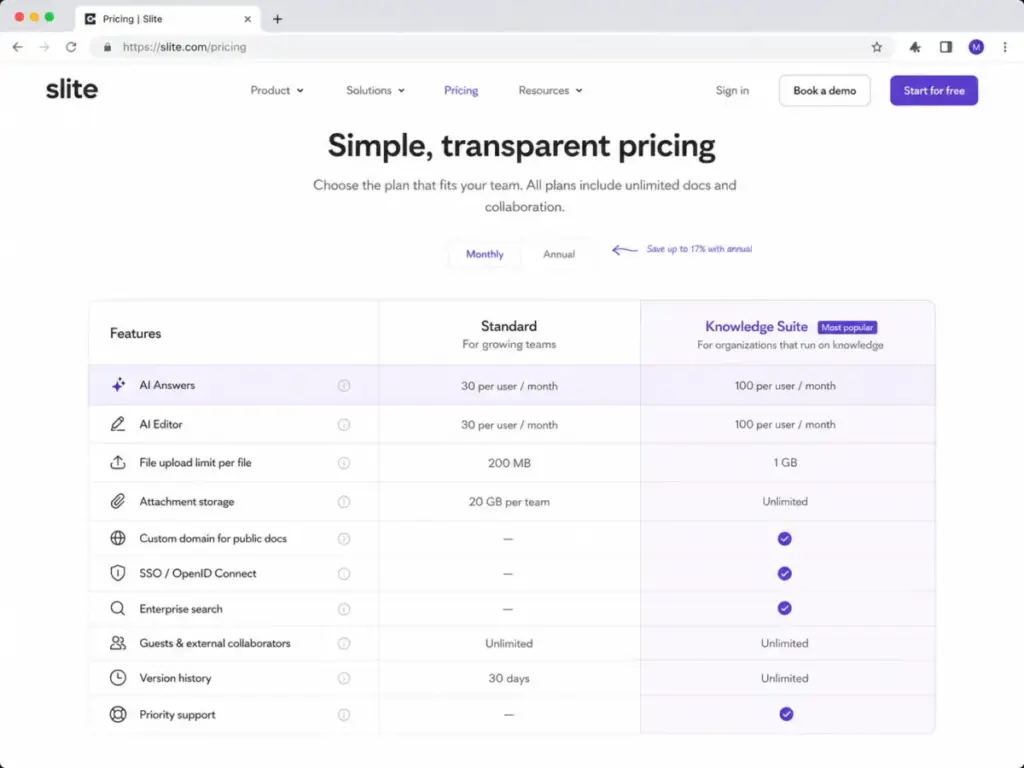Click the Most popular badge
The width and height of the screenshot is (1024, 768).
point(847,327)
